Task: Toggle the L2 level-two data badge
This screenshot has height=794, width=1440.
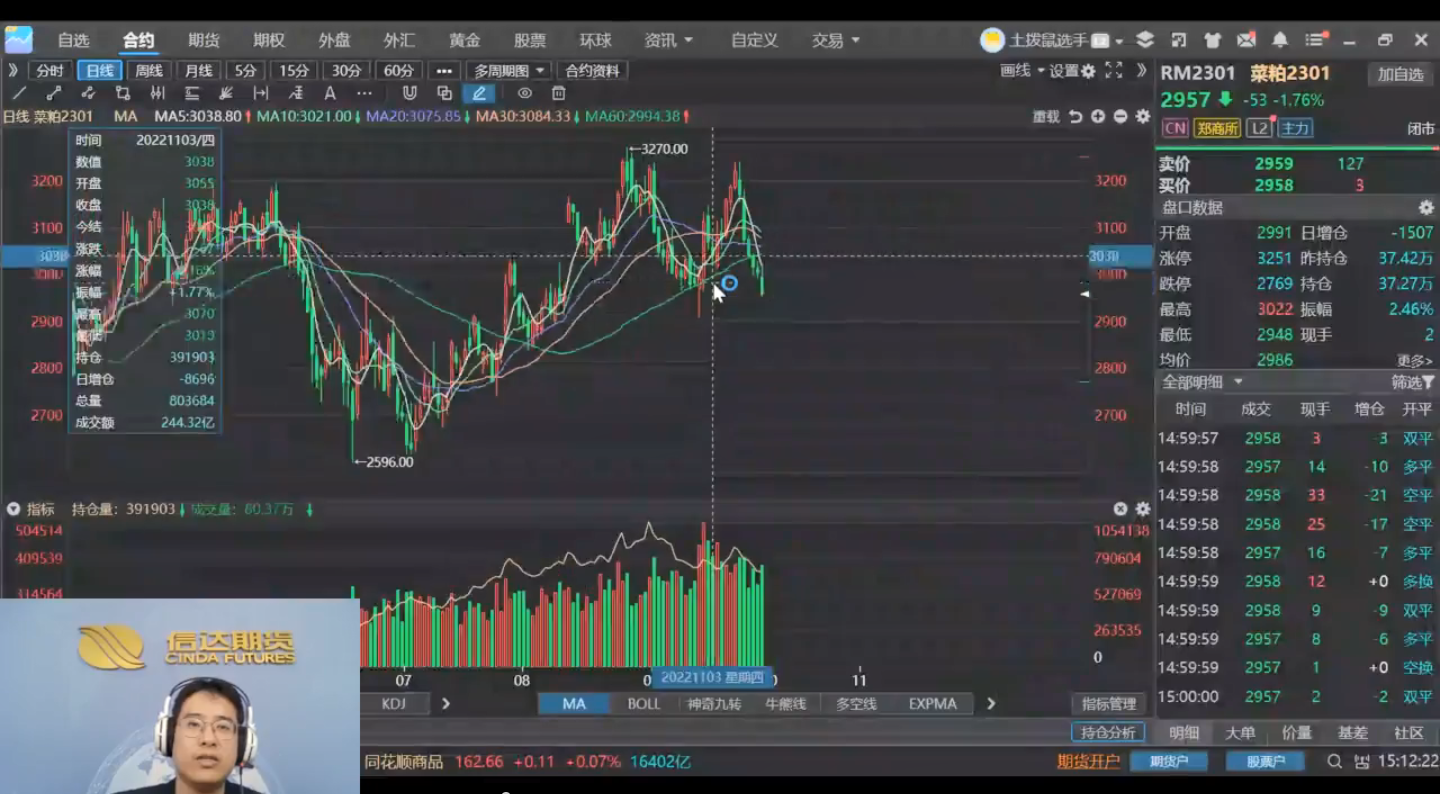Action: [1259, 128]
